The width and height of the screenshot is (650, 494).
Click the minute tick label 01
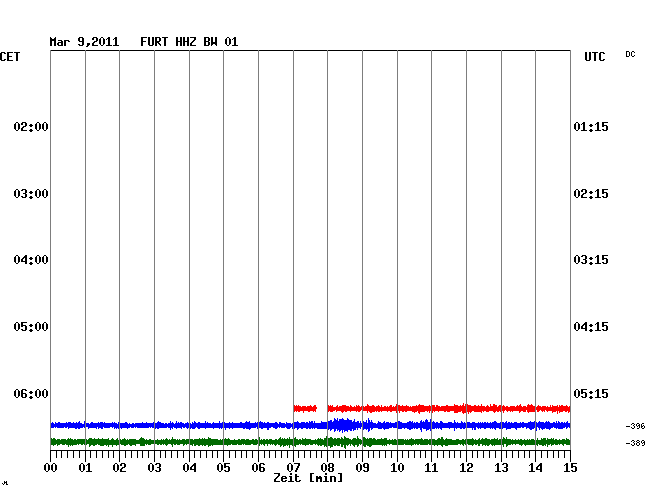pos(85,468)
